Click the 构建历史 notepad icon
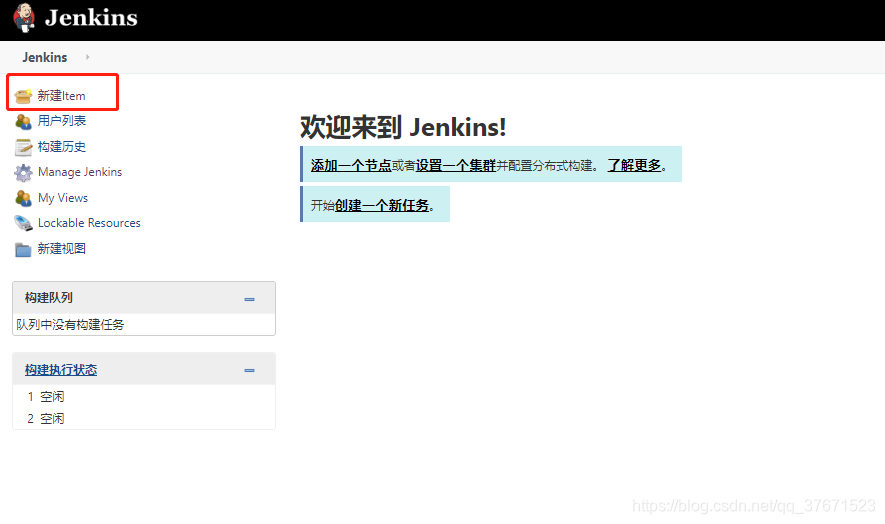Screen dimensions: 885x524 [x=23, y=147]
